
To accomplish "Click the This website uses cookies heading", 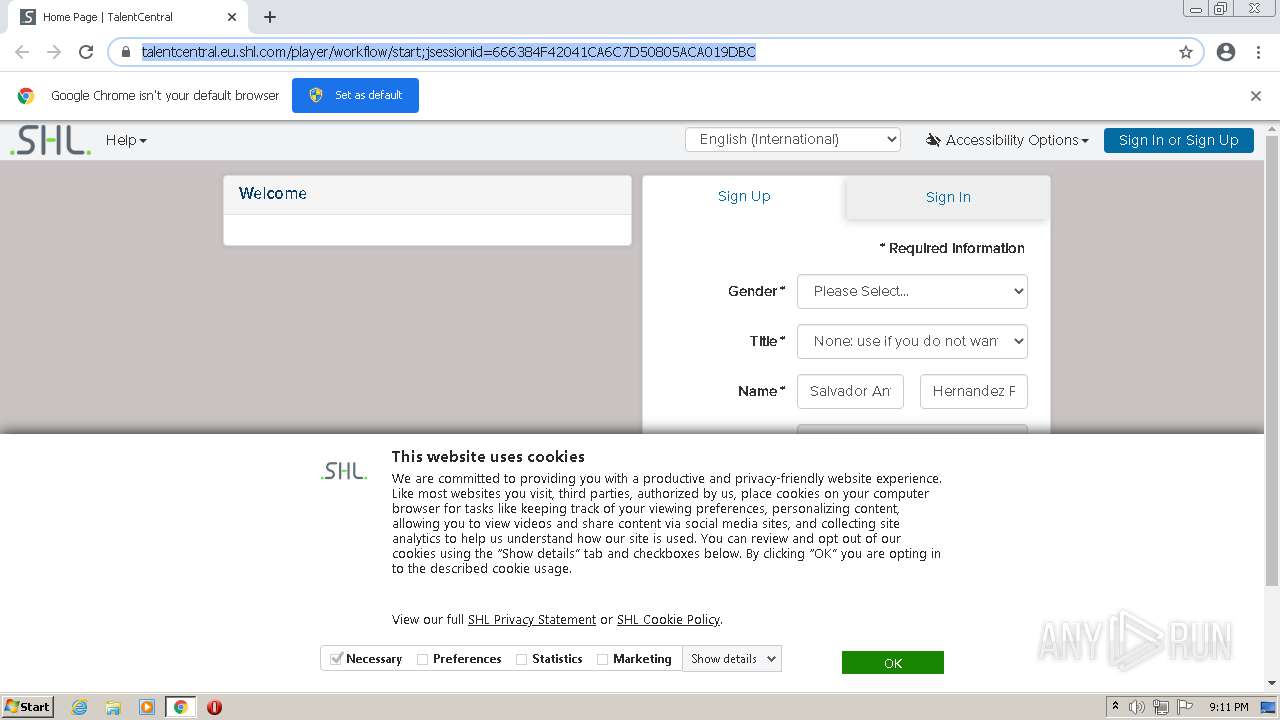I will click(x=488, y=456).
